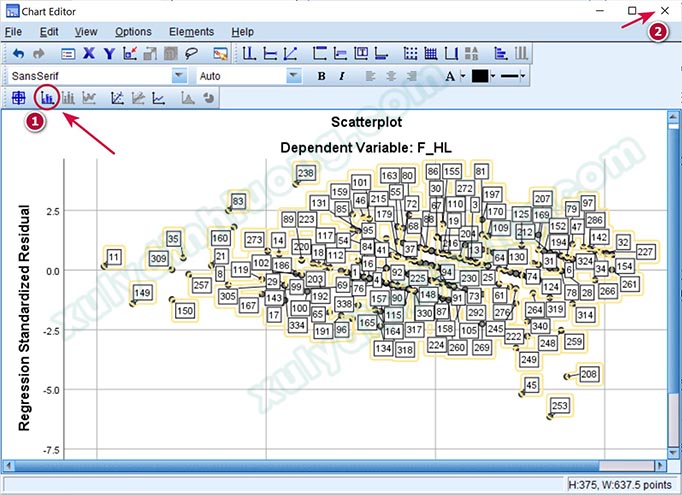The width and height of the screenshot is (682, 495).
Task: Click the Edit X axis icon
Action: click(89, 53)
